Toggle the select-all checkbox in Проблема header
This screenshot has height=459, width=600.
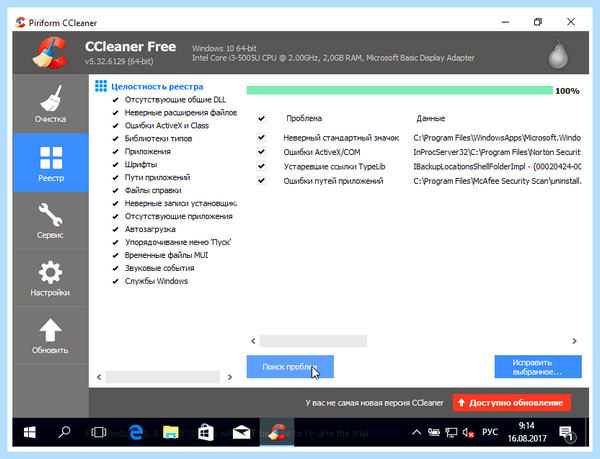[261, 118]
